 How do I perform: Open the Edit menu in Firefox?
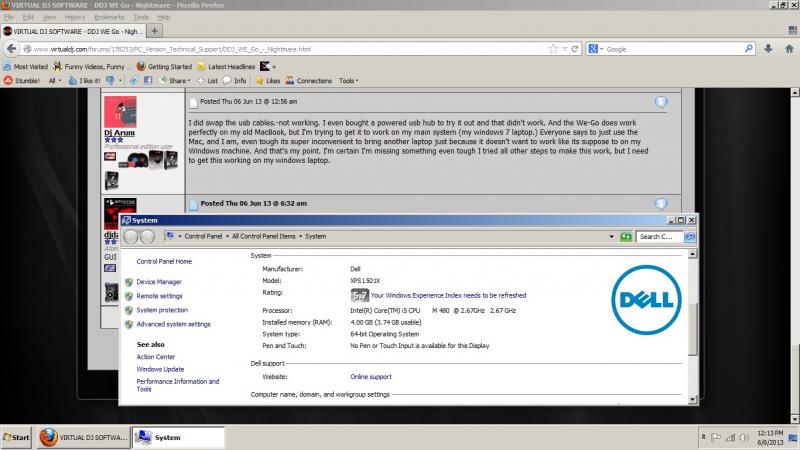[28, 17]
